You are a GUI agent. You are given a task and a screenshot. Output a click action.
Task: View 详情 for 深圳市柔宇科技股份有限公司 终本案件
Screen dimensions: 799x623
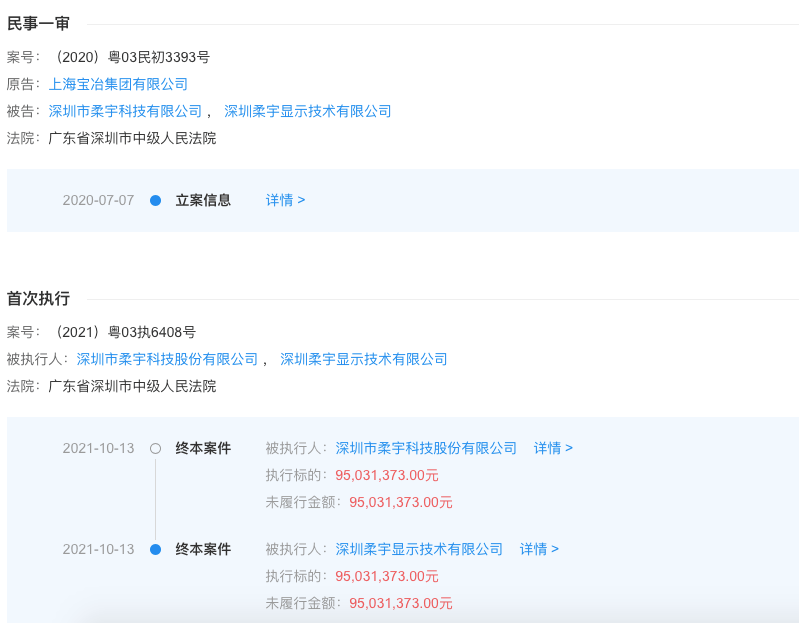[553, 448]
